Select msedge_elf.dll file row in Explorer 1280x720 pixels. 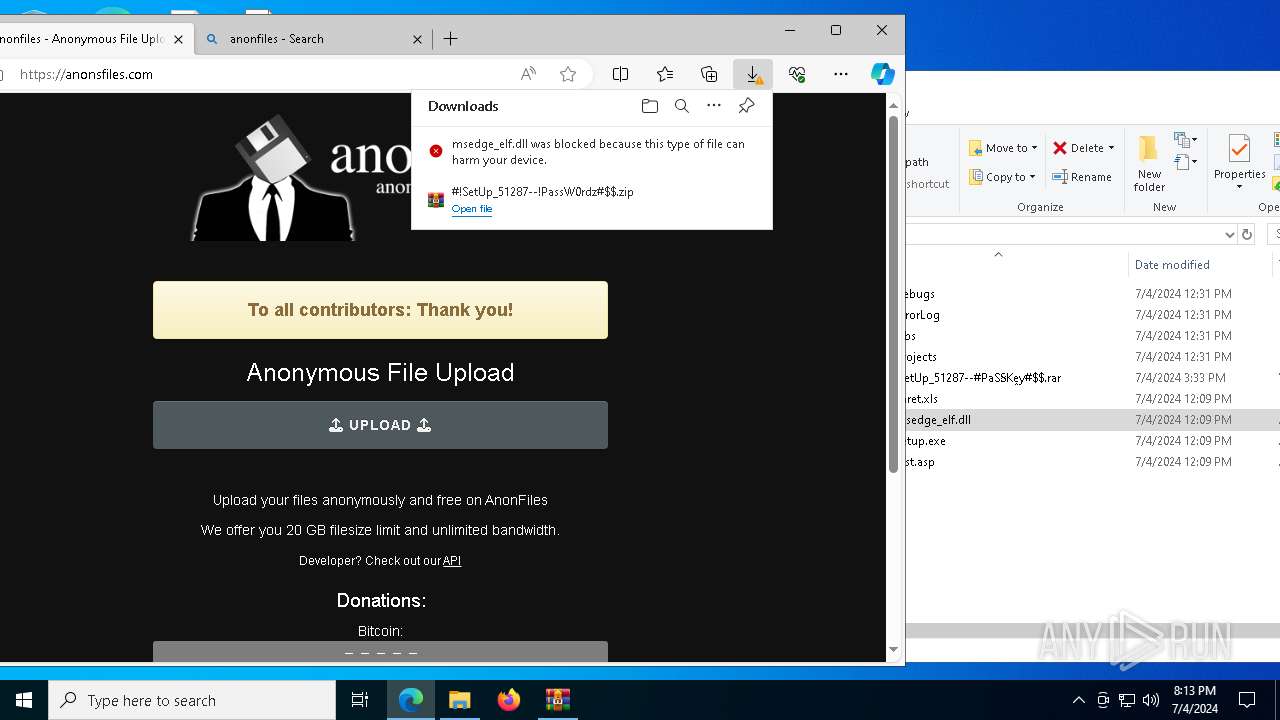coord(1092,420)
